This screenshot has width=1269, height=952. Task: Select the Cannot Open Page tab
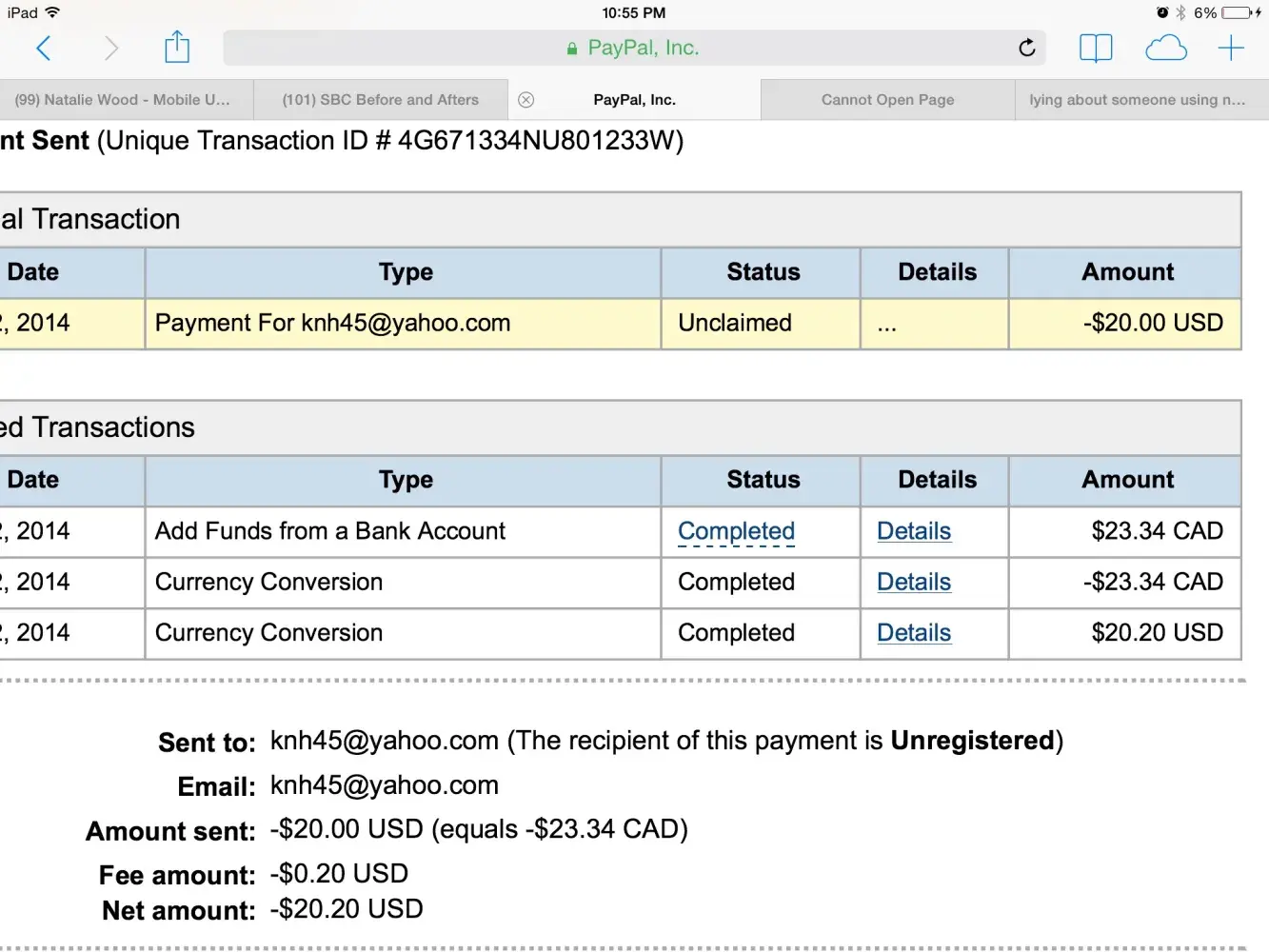(x=887, y=100)
